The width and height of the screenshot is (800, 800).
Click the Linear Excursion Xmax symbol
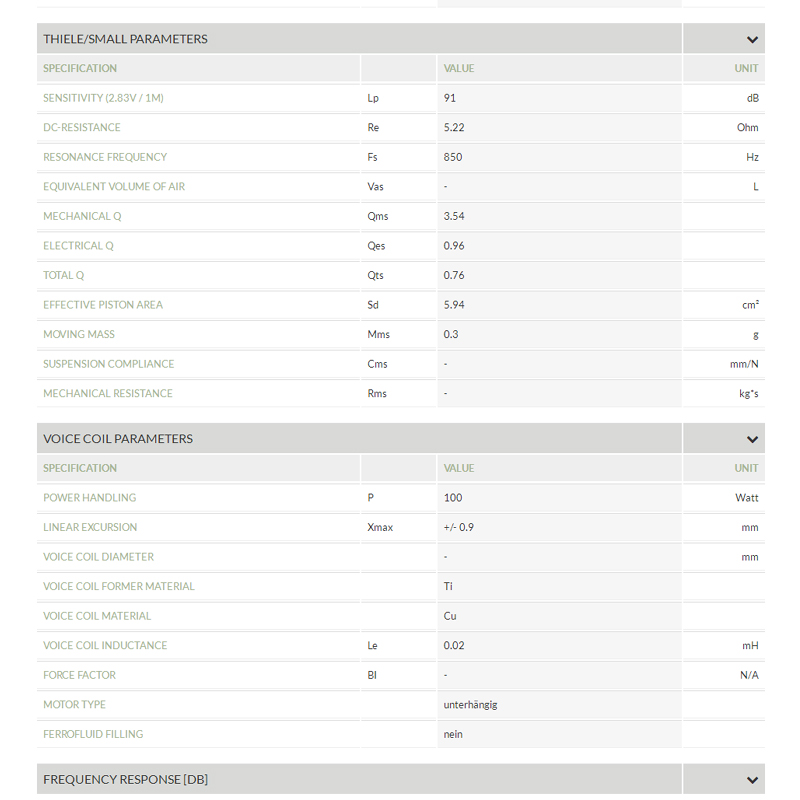(380, 527)
